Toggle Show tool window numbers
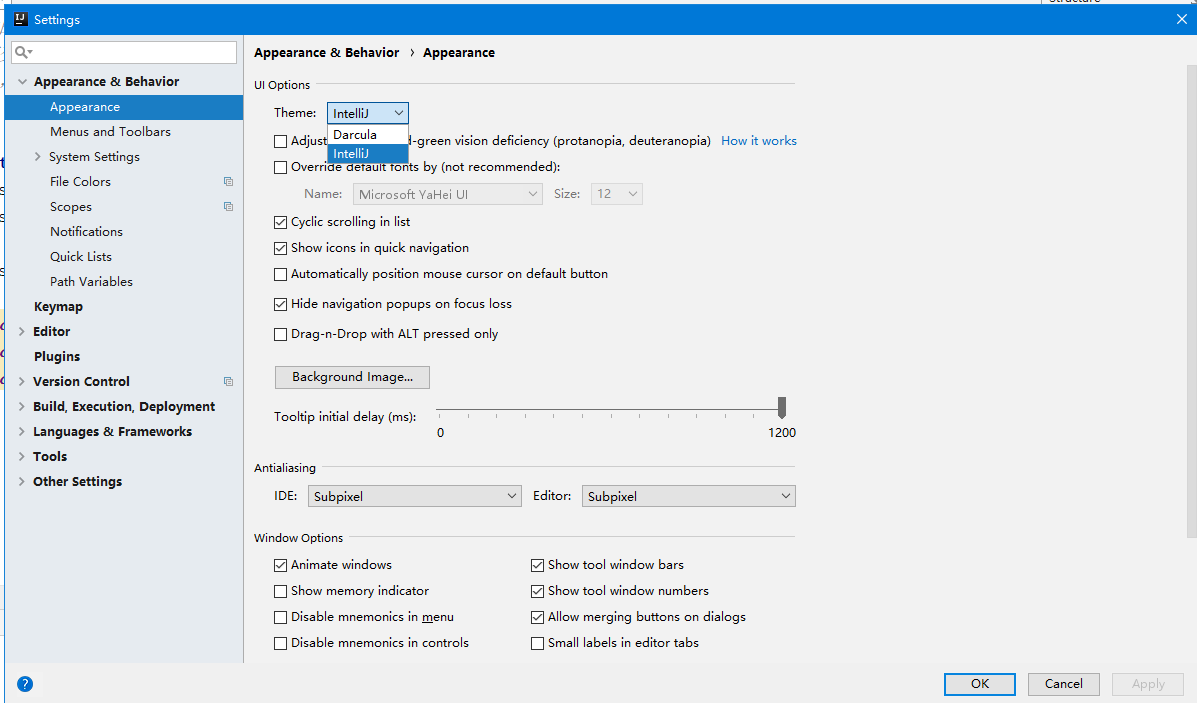This screenshot has width=1197, height=703. point(537,592)
